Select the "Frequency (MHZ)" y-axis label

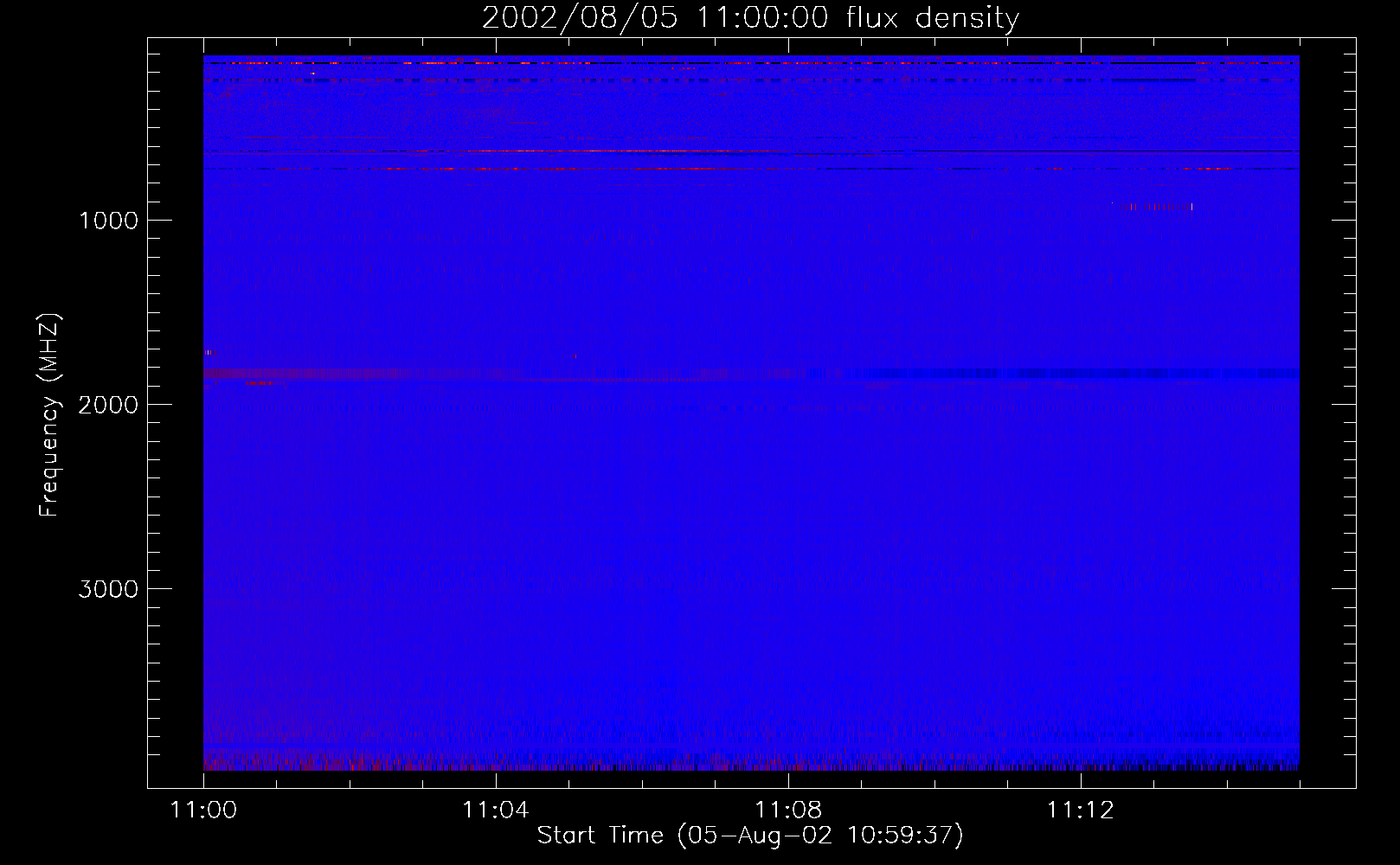(x=49, y=415)
